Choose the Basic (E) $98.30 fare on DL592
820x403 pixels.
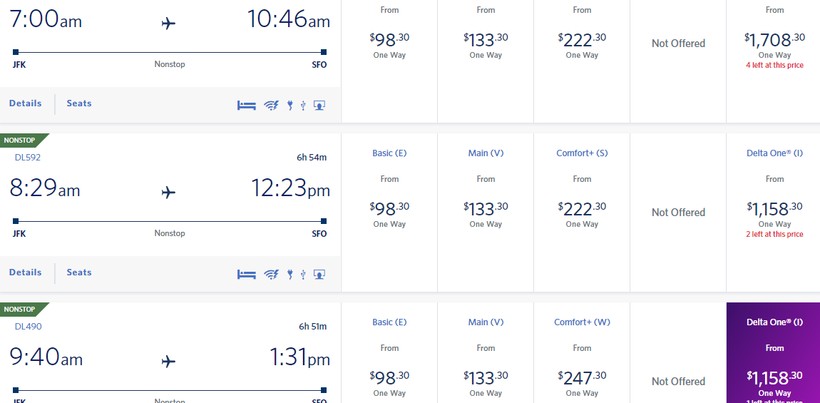click(x=389, y=212)
